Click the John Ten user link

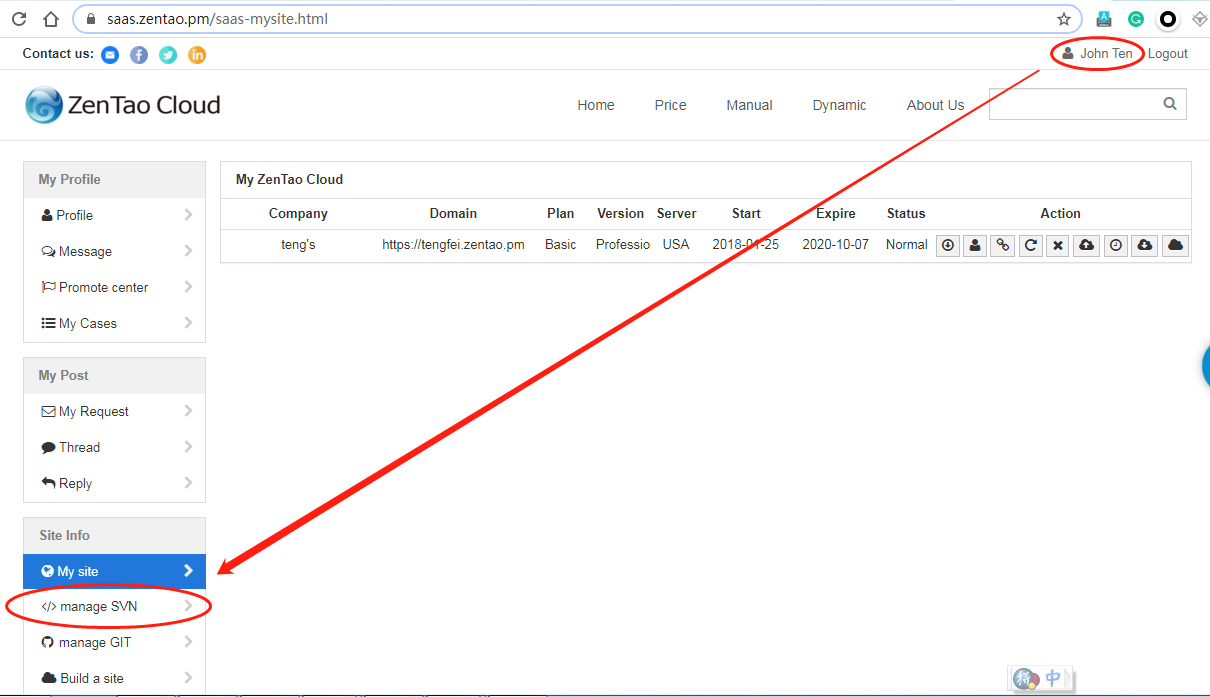pyautogui.click(x=1098, y=54)
